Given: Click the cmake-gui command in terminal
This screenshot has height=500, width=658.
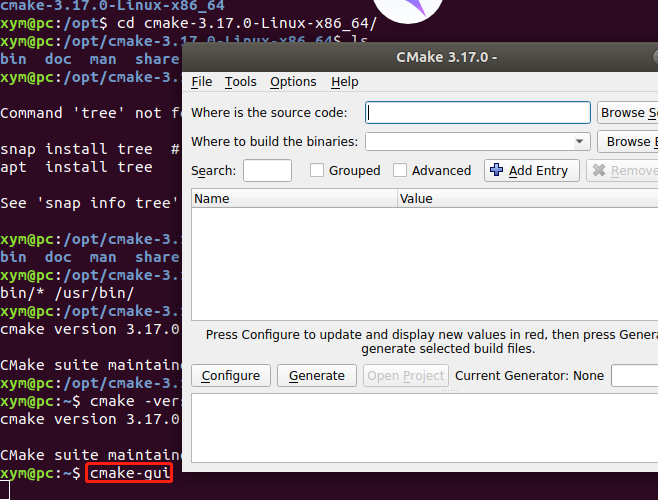Looking at the screenshot, I should [130, 473].
